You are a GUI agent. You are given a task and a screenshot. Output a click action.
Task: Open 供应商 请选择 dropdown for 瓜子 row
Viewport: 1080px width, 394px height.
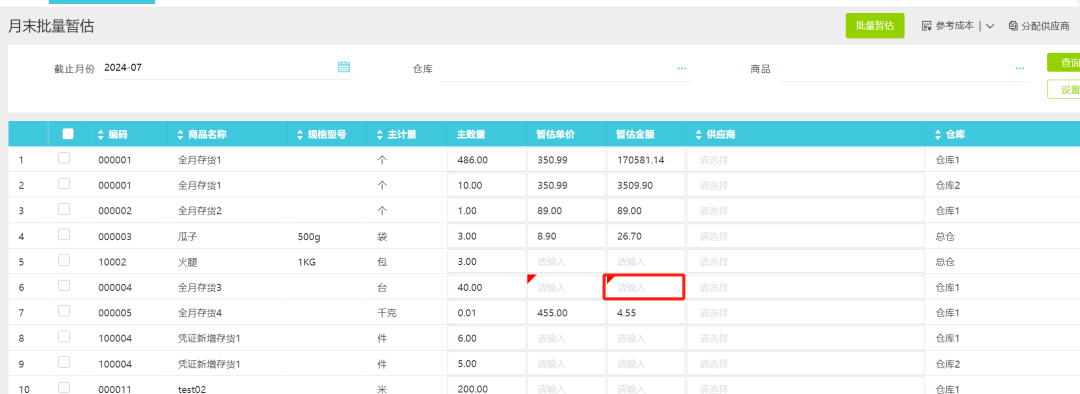click(806, 236)
